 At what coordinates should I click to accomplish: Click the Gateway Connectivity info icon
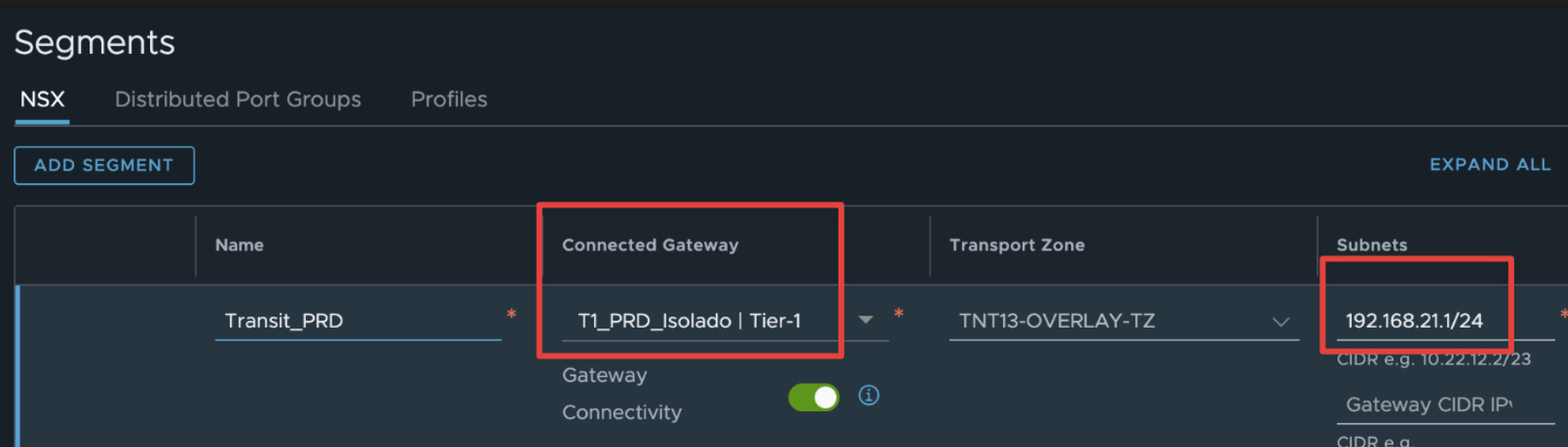(868, 395)
